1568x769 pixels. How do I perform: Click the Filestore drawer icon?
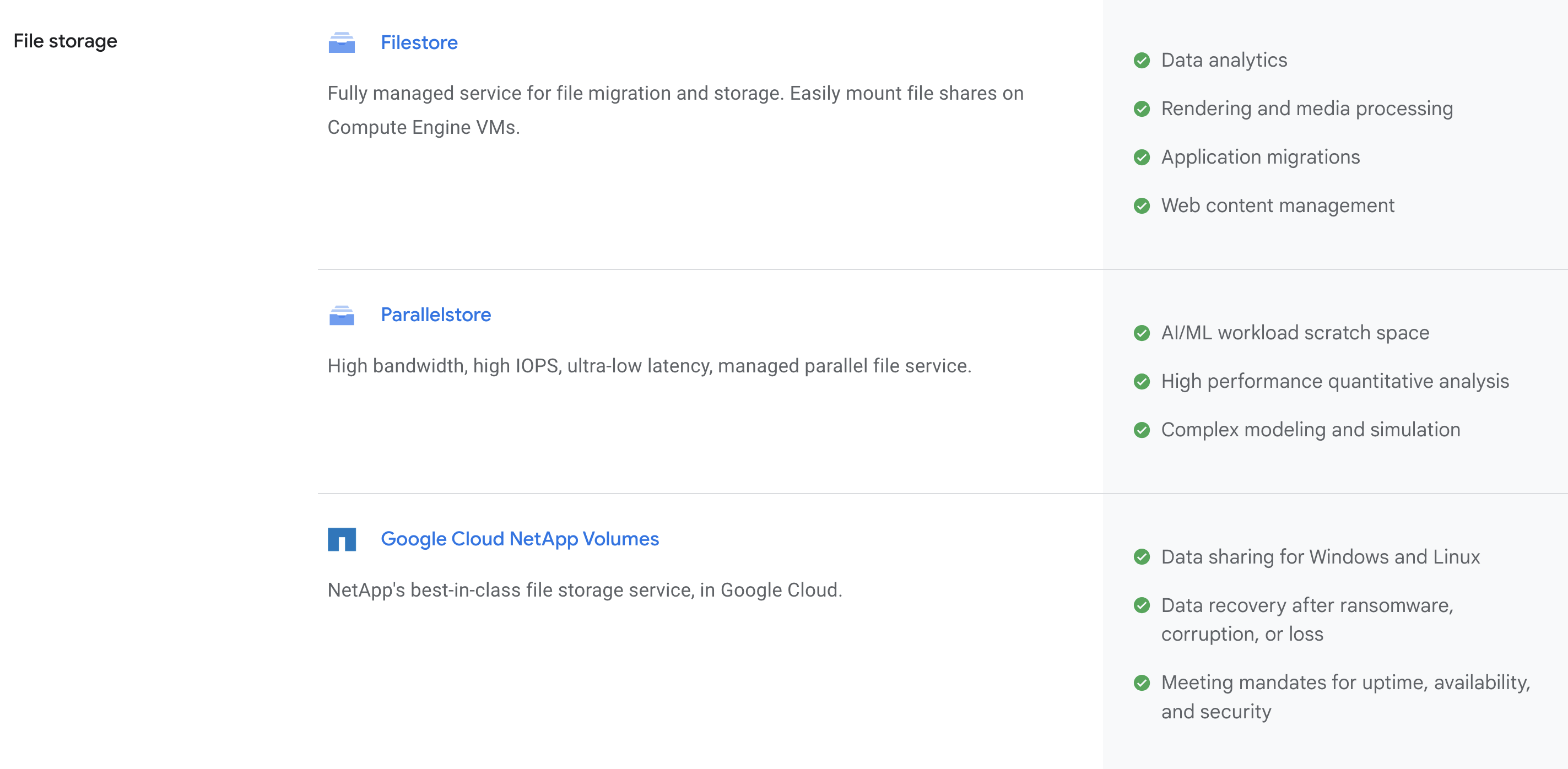(342, 42)
